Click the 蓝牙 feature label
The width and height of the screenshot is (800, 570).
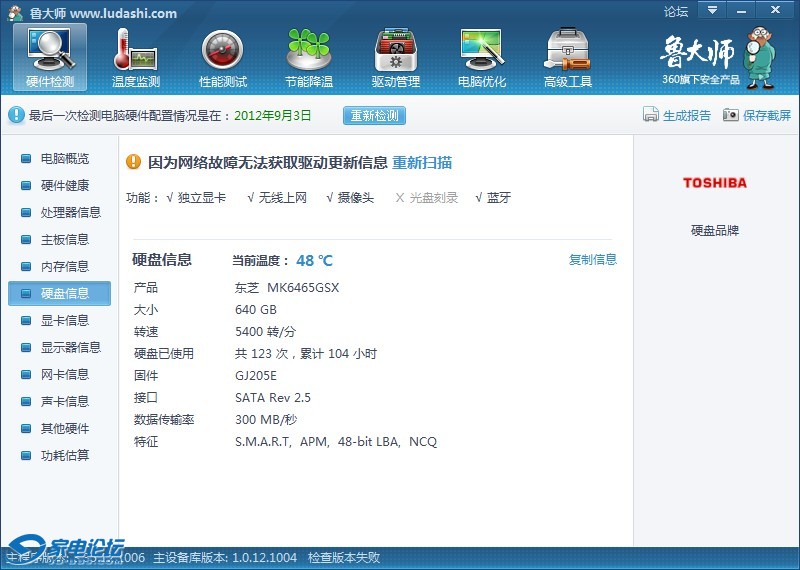tap(499, 197)
